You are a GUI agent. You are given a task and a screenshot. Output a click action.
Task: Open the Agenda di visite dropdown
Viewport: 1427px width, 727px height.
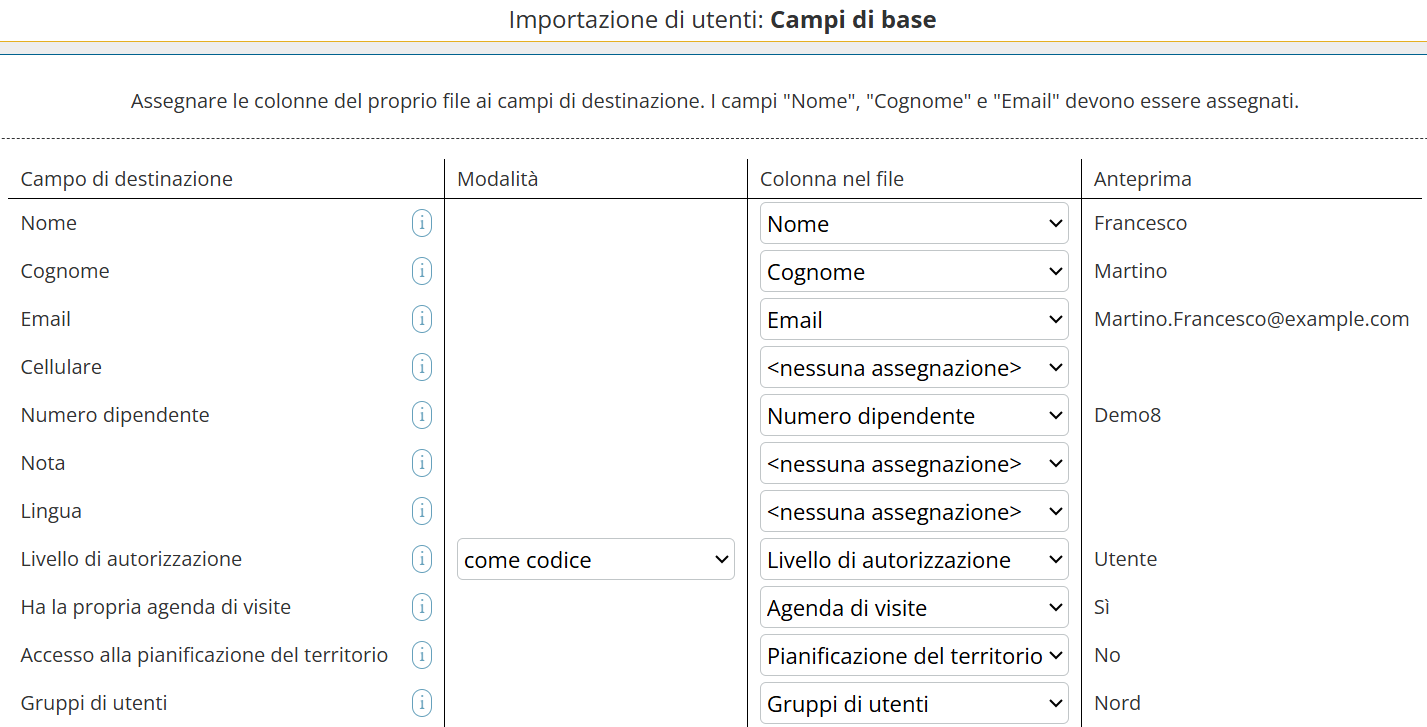click(914, 608)
